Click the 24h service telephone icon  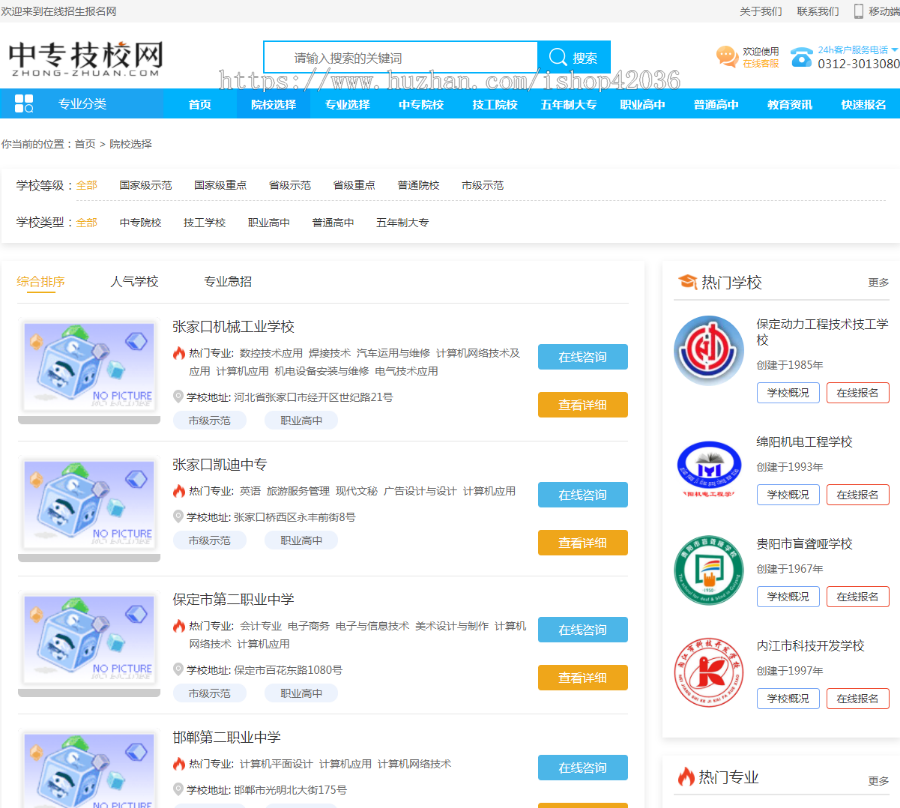pyautogui.click(x=801, y=57)
